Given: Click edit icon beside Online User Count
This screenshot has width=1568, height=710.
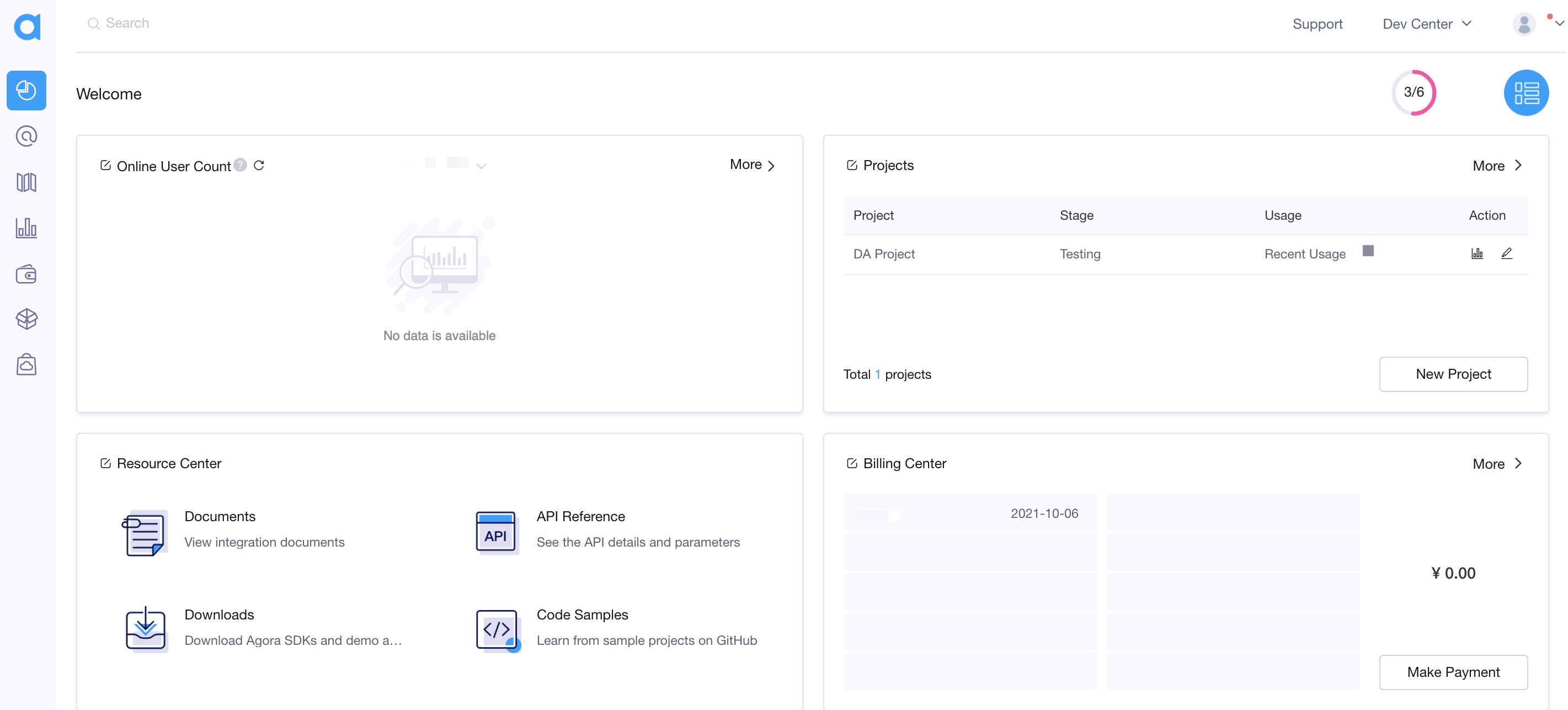Looking at the screenshot, I should (105, 165).
